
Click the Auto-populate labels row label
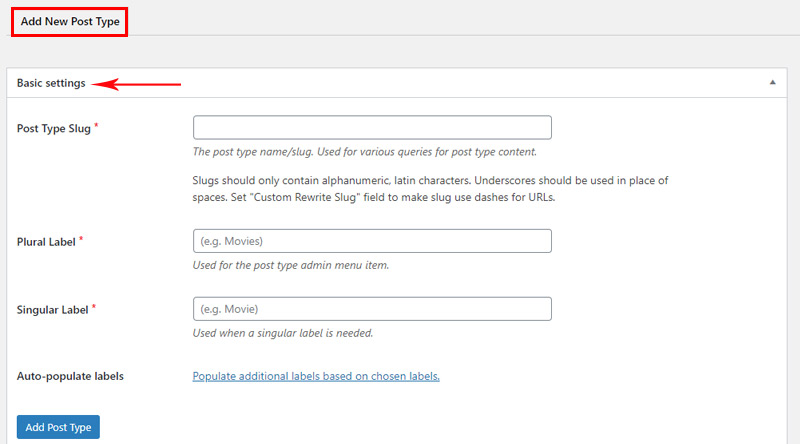point(70,376)
